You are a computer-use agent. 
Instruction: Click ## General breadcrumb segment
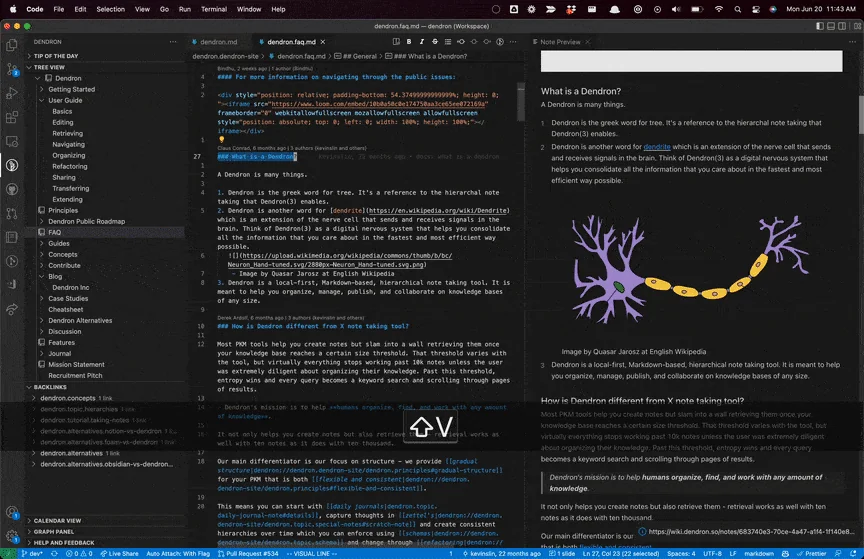[355, 56]
